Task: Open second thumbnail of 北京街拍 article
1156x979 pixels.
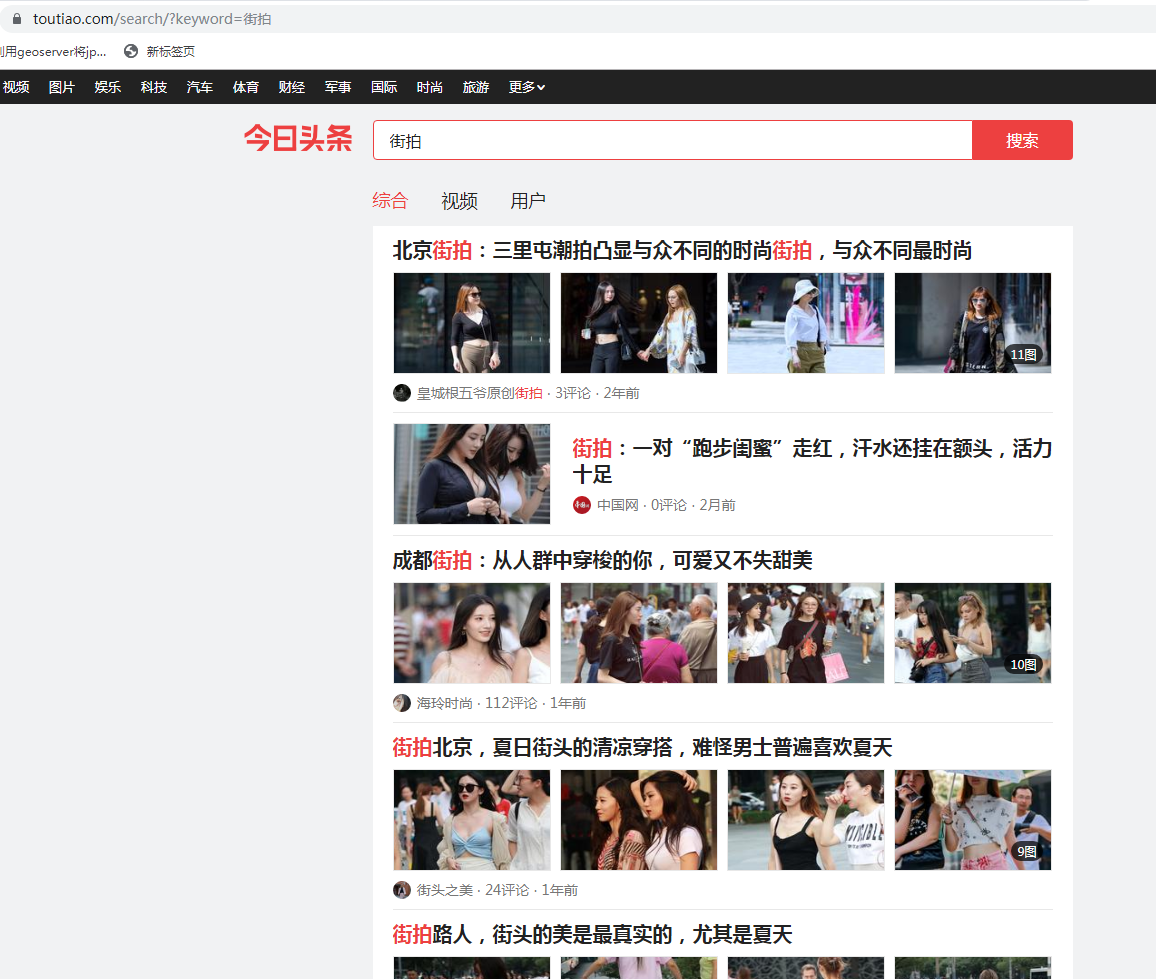Action: pyautogui.click(x=638, y=323)
